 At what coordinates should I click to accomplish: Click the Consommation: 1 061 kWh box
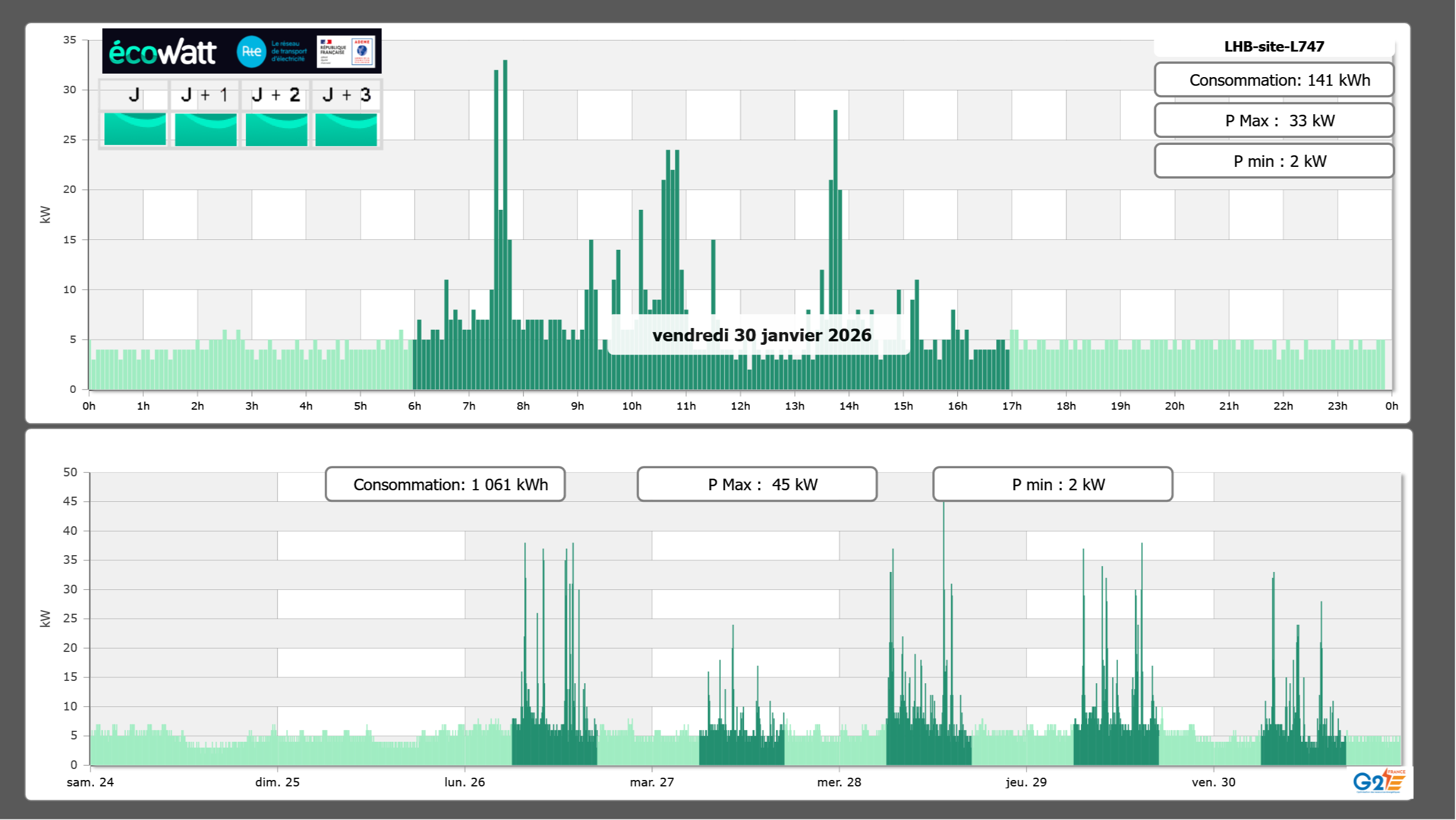coord(445,484)
